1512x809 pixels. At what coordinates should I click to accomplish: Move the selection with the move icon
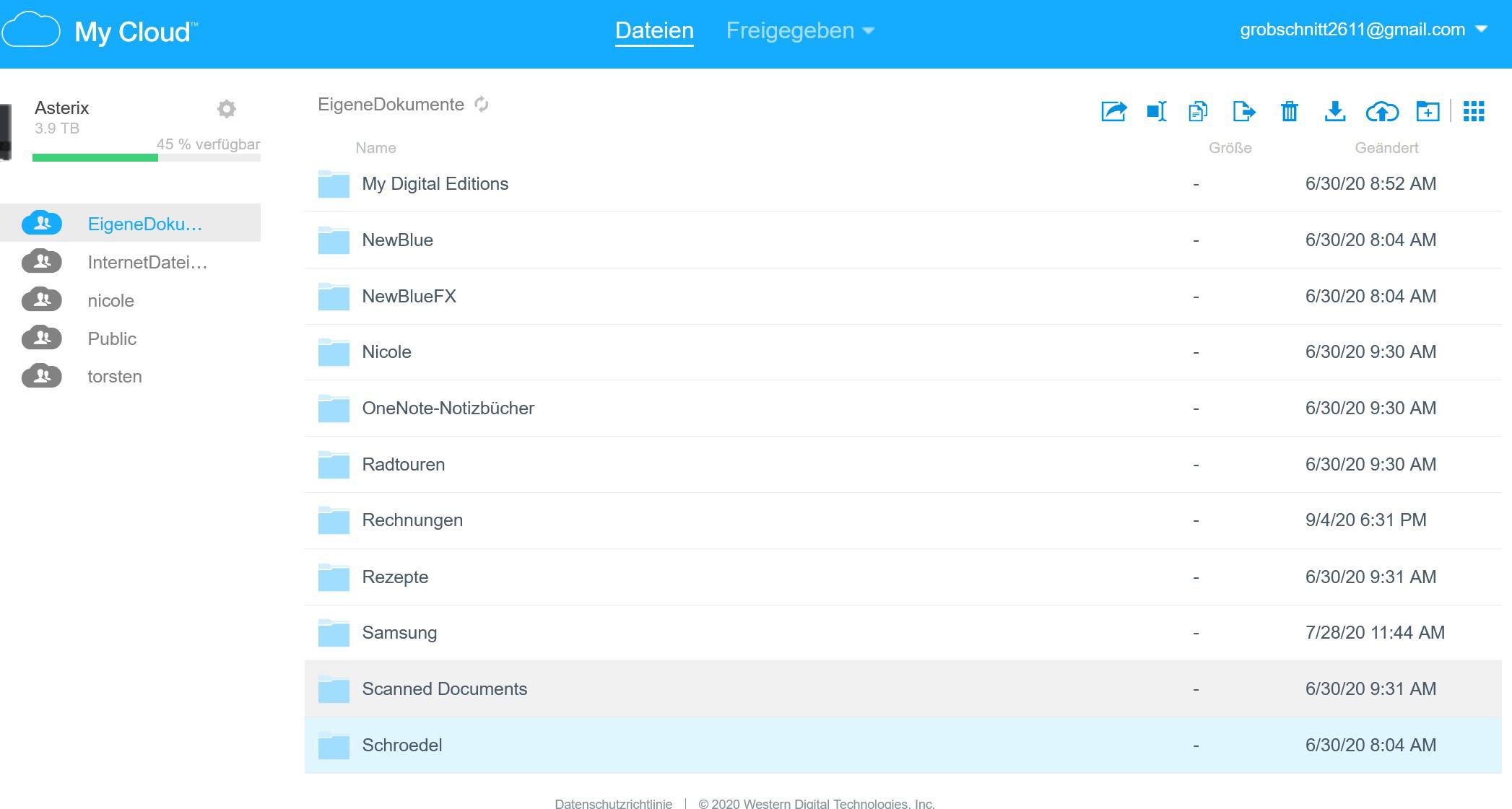tap(1243, 112)
